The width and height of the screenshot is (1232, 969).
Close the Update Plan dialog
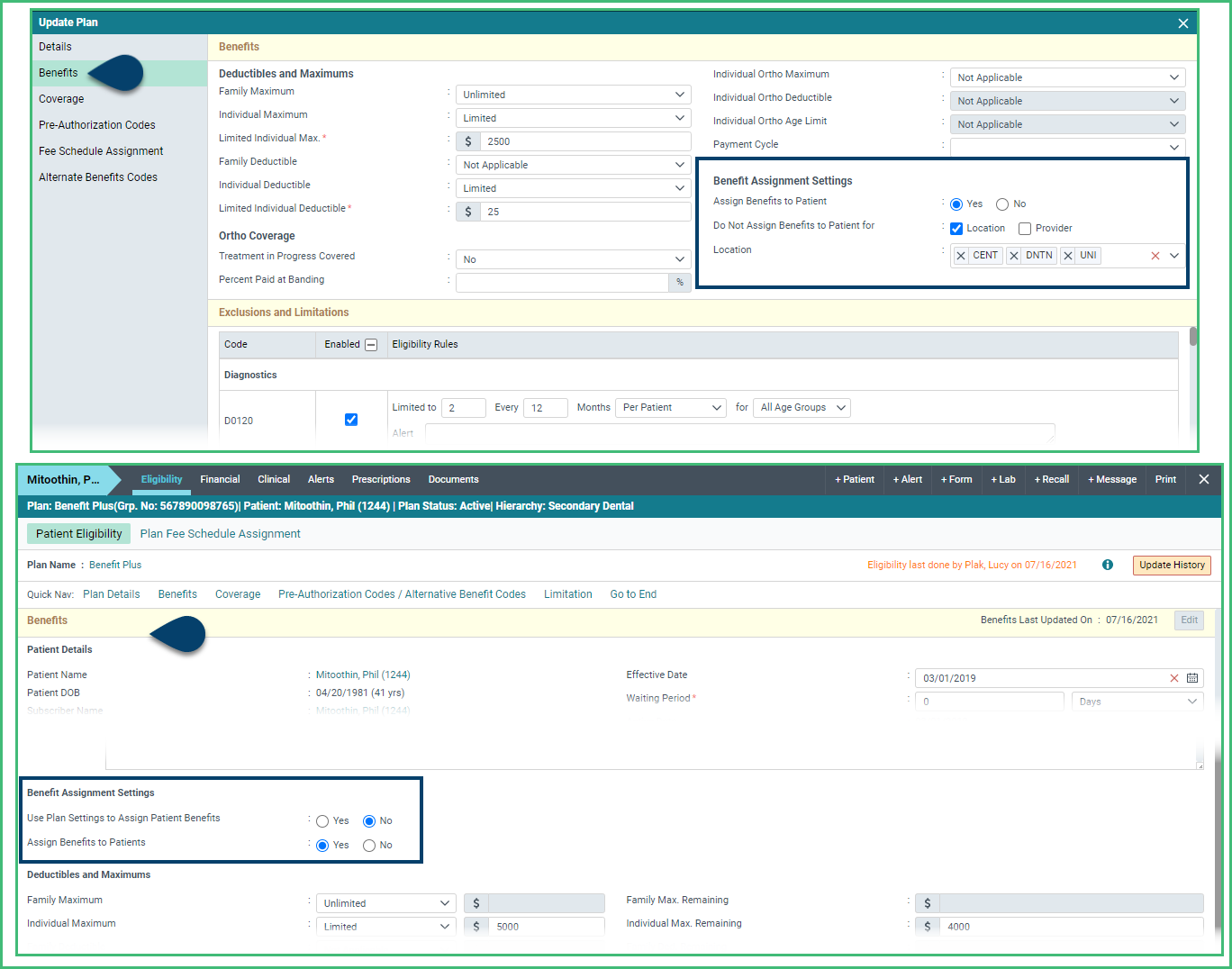click(x=1183, y=23)
